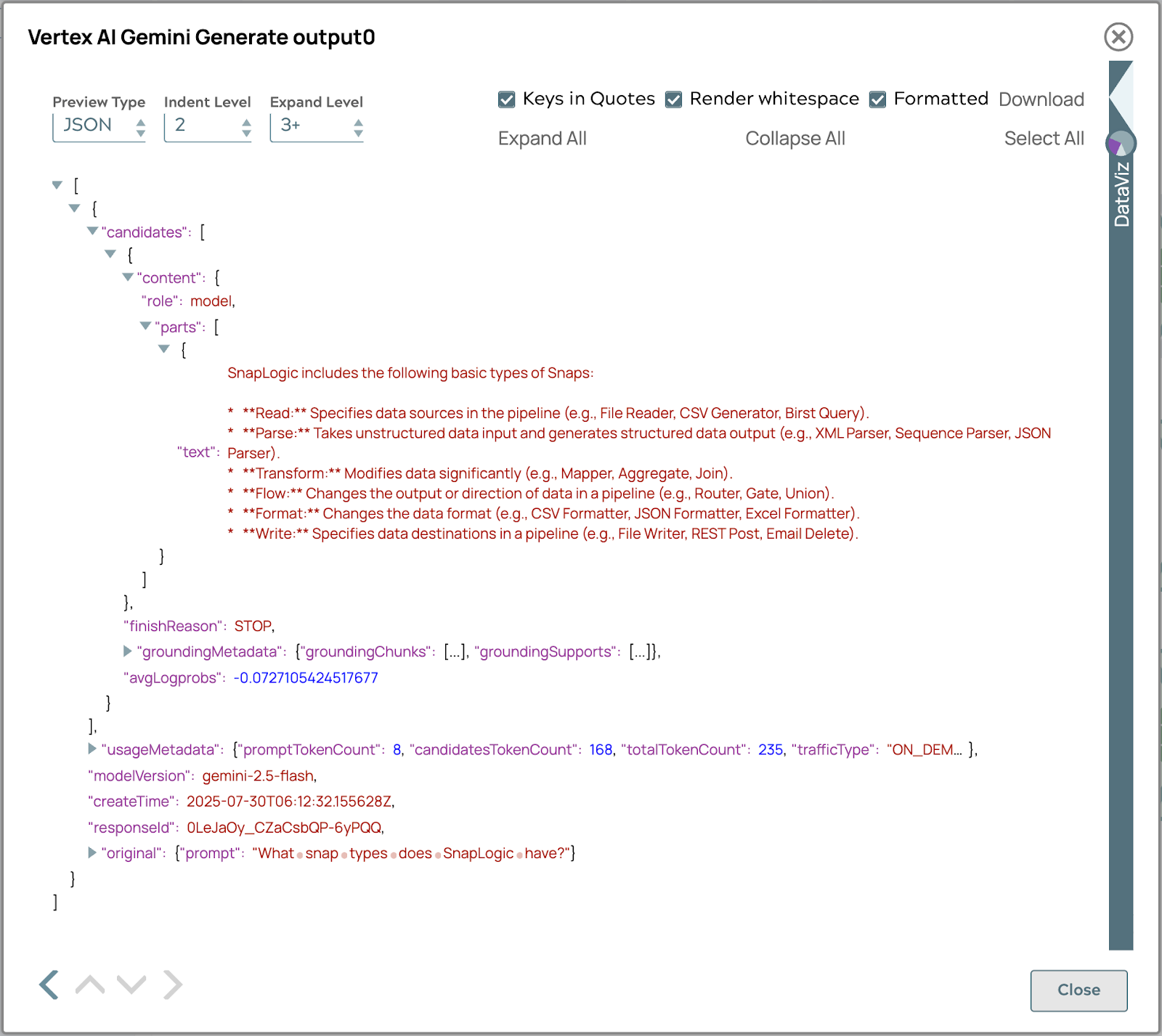Collapse the root array triangle

click(57, 185)
